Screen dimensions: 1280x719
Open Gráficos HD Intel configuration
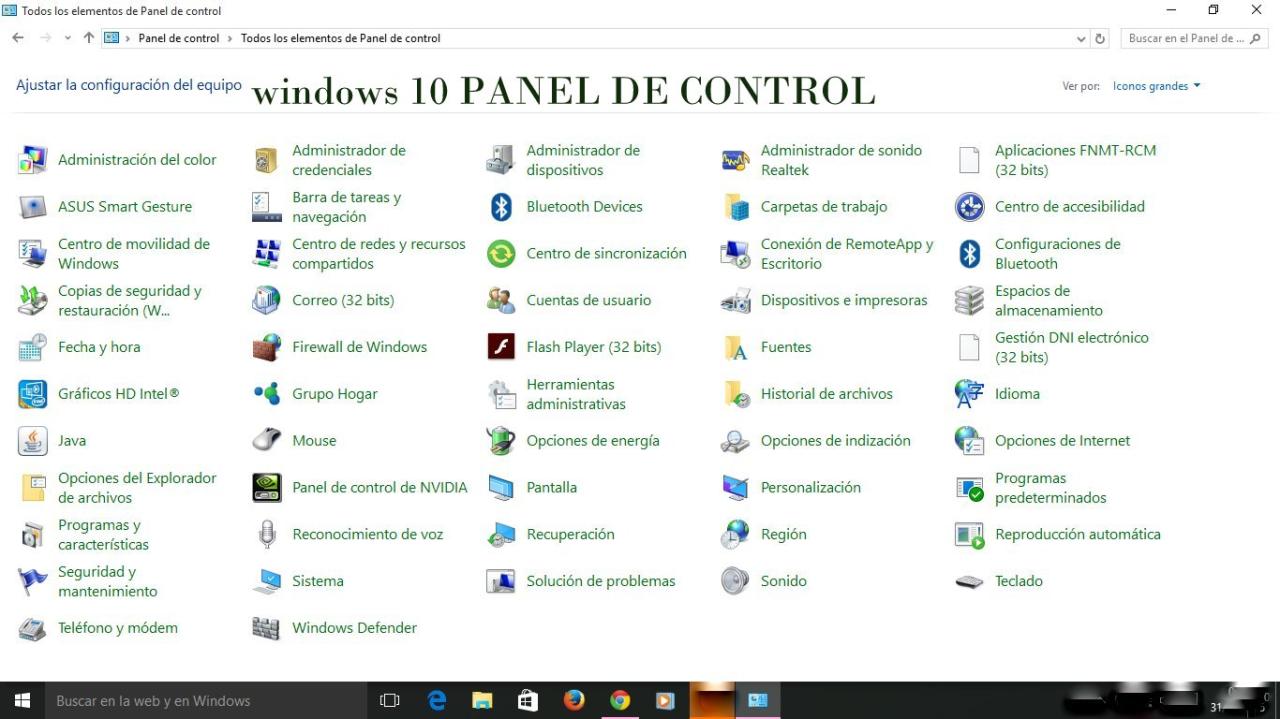[x=117, y=394]
